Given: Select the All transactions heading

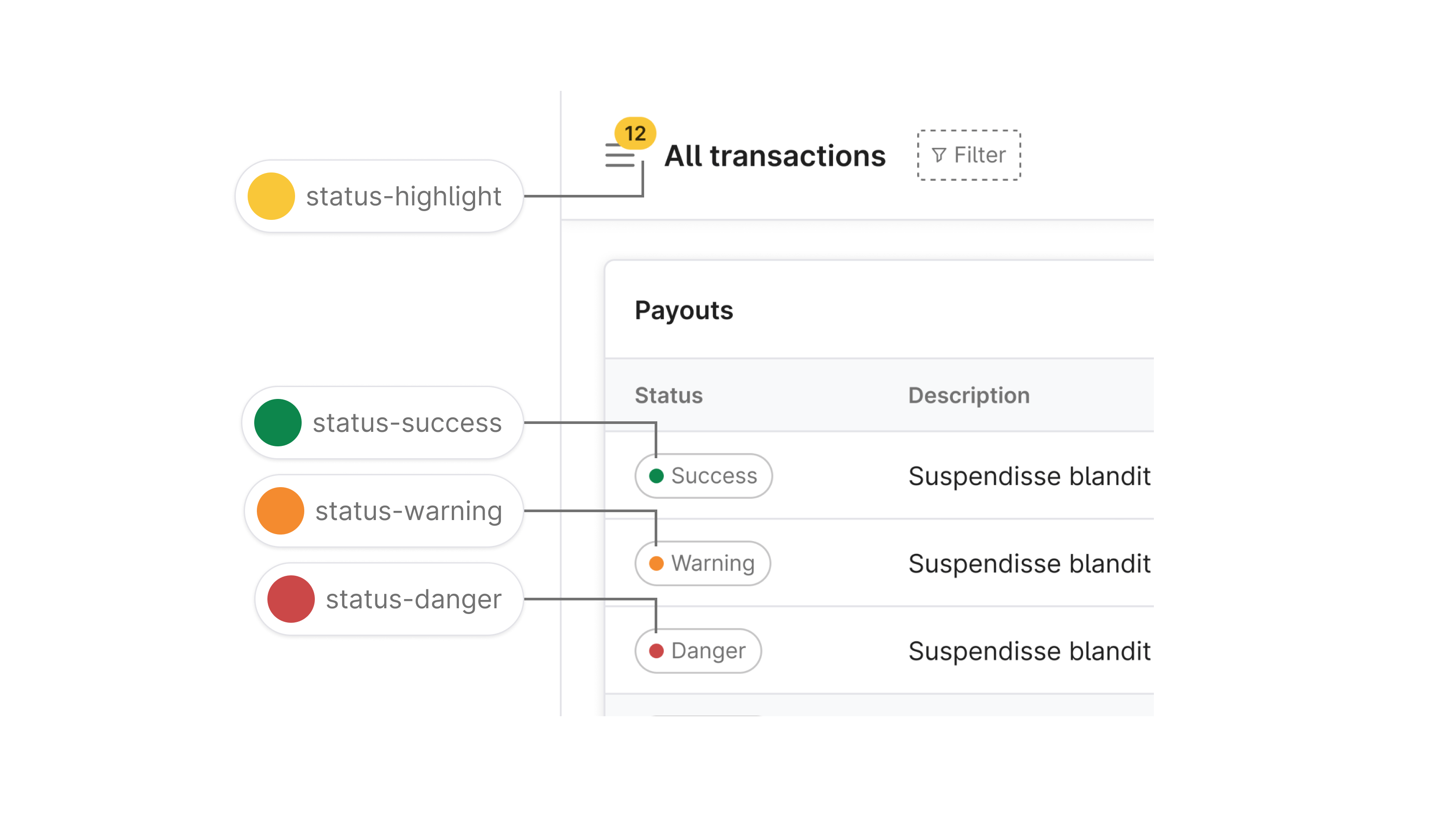Looking at the screenshot, I should 775,156.
